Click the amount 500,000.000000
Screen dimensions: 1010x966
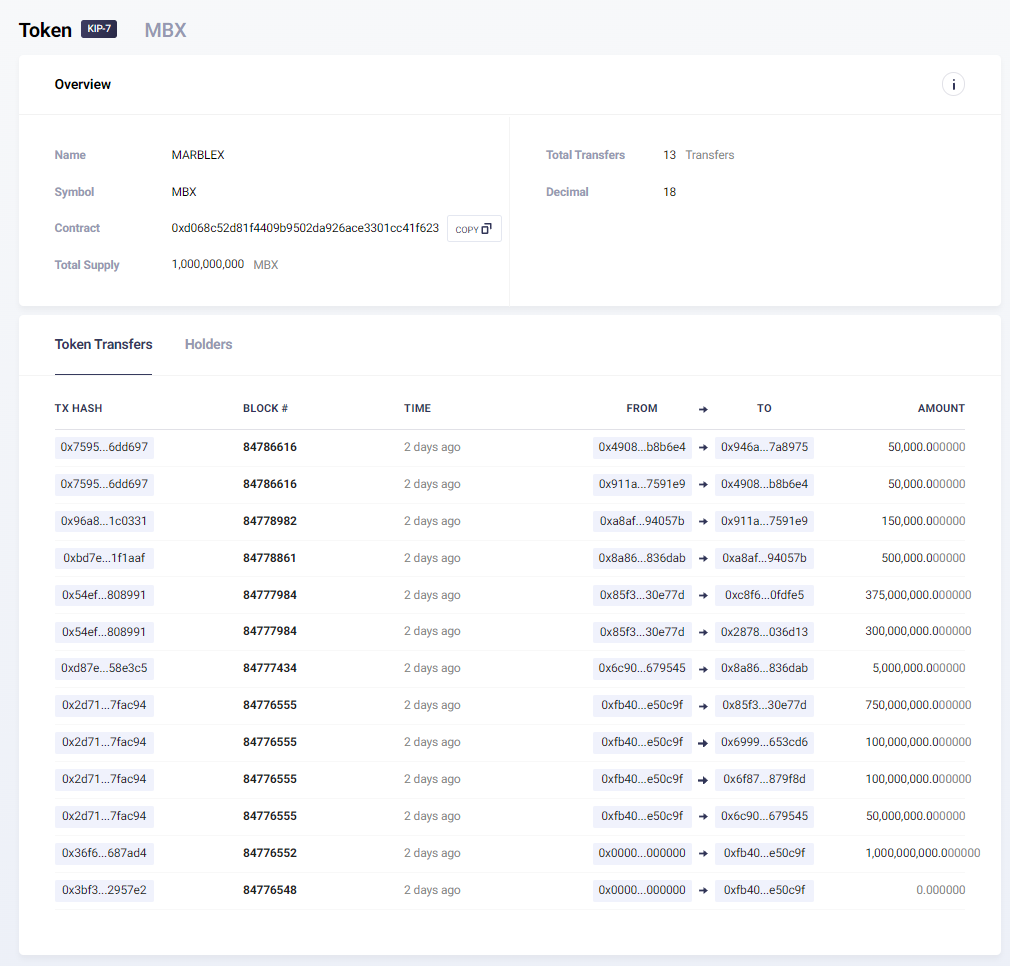coord(923,558)
